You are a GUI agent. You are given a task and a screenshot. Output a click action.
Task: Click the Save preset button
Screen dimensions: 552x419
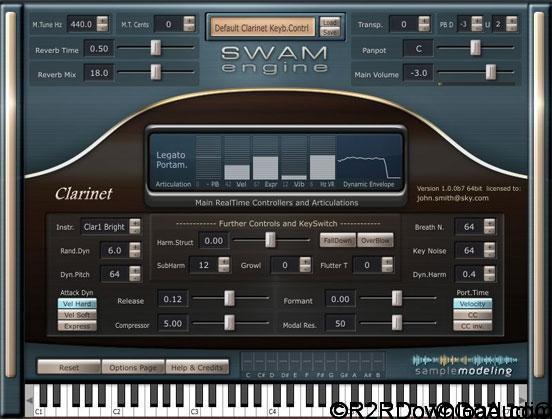click(330, 32)
